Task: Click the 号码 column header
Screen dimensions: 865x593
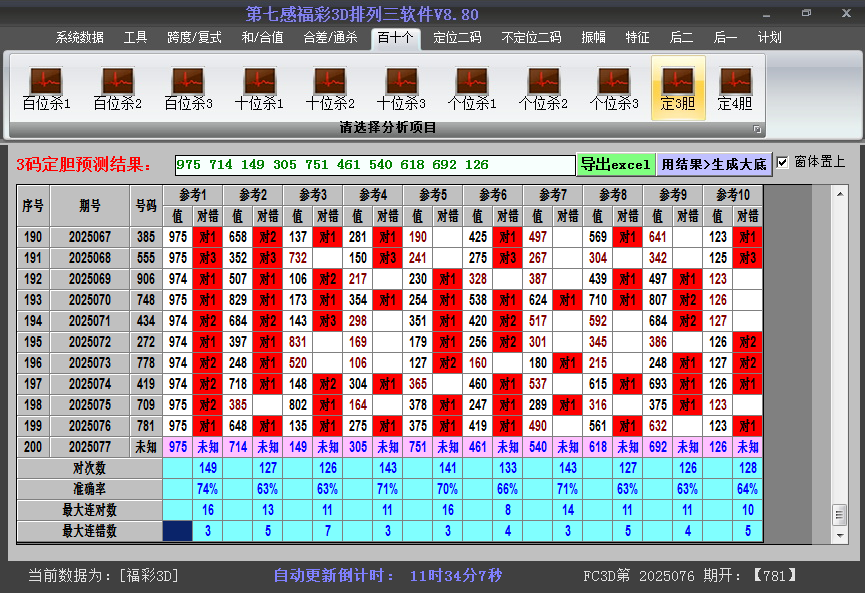Action: 146,206
